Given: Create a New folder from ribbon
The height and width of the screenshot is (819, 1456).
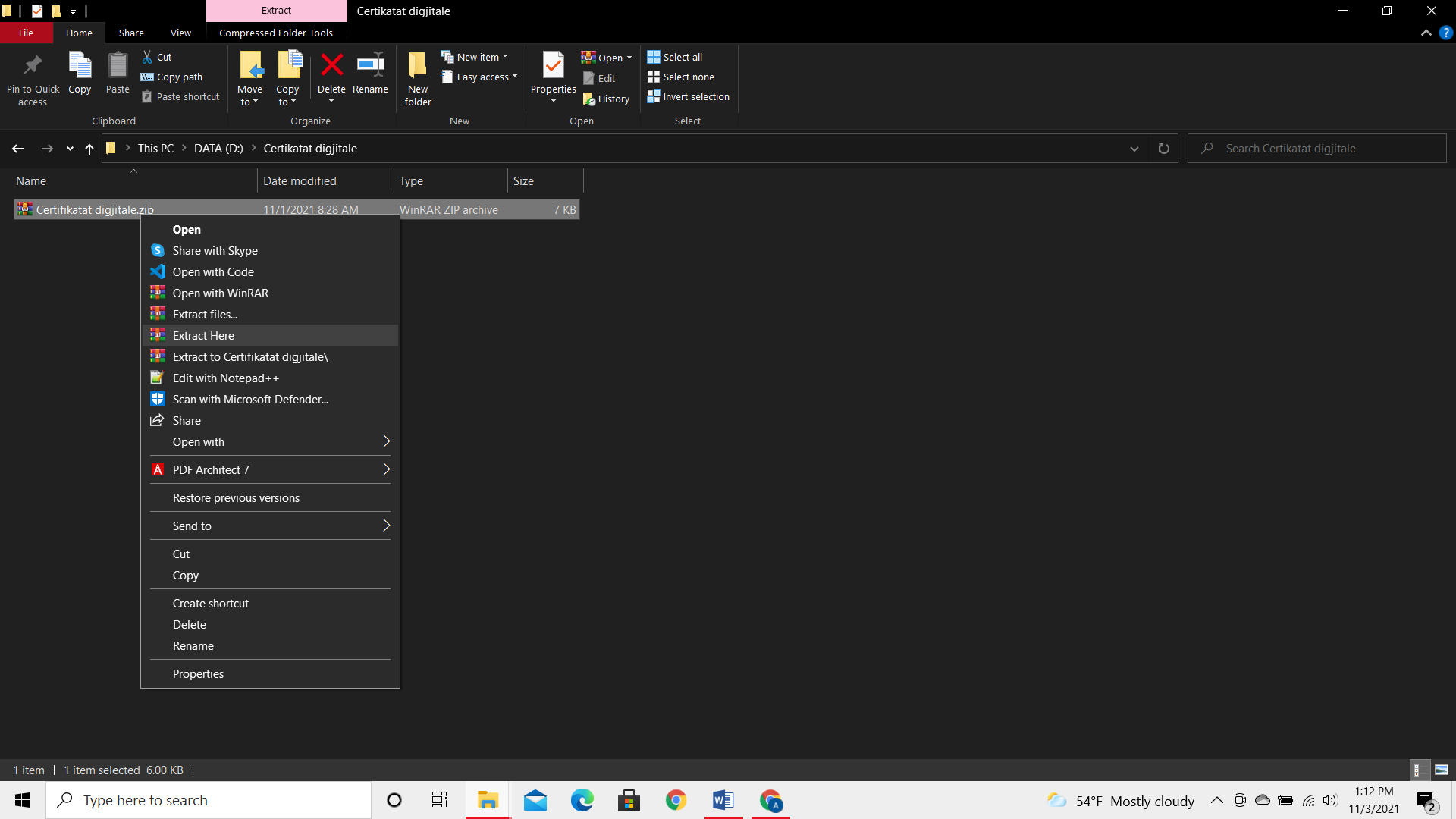Looking at the screenshot, I should [418, 79].
